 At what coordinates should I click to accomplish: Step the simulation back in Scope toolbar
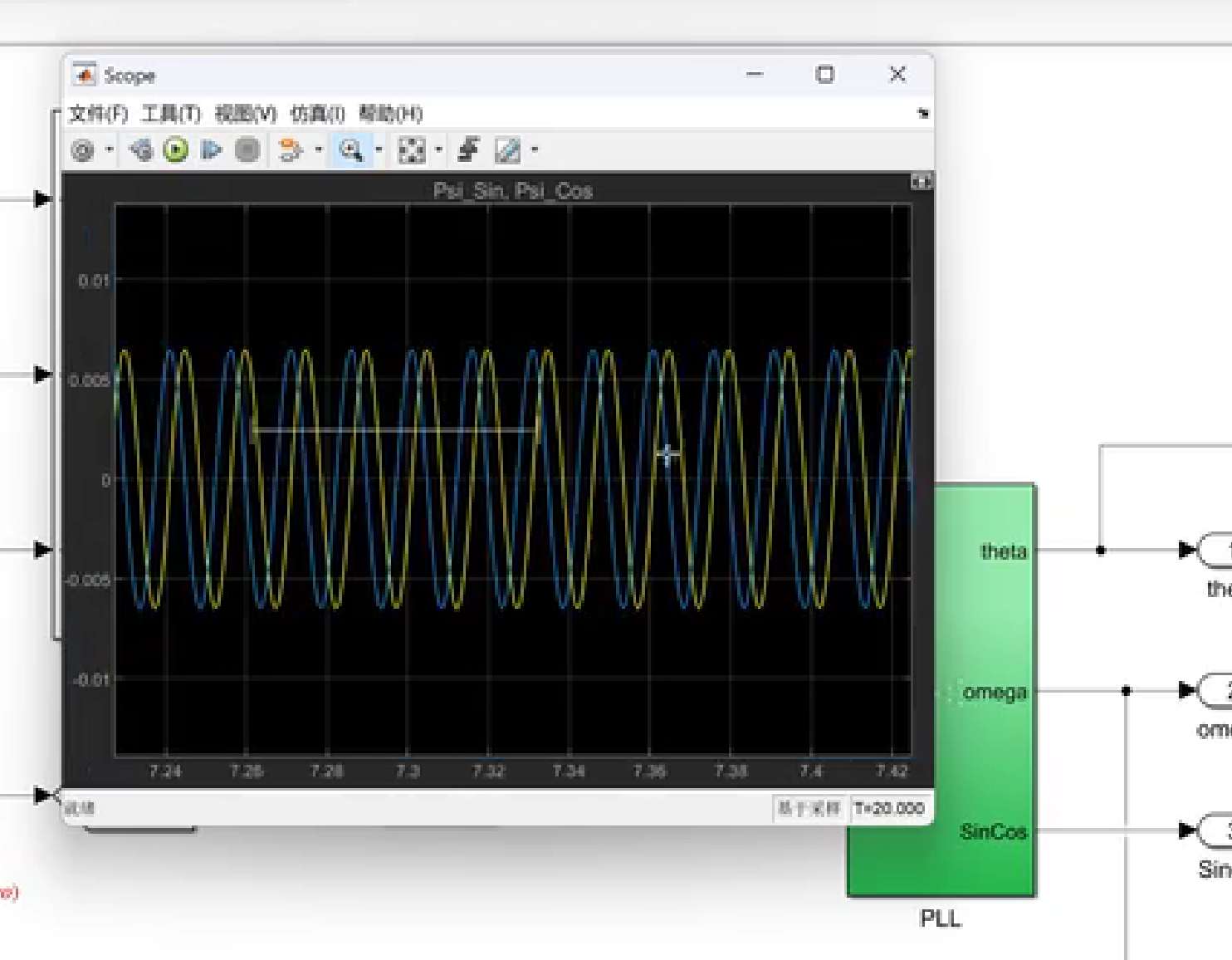(140, 150)
